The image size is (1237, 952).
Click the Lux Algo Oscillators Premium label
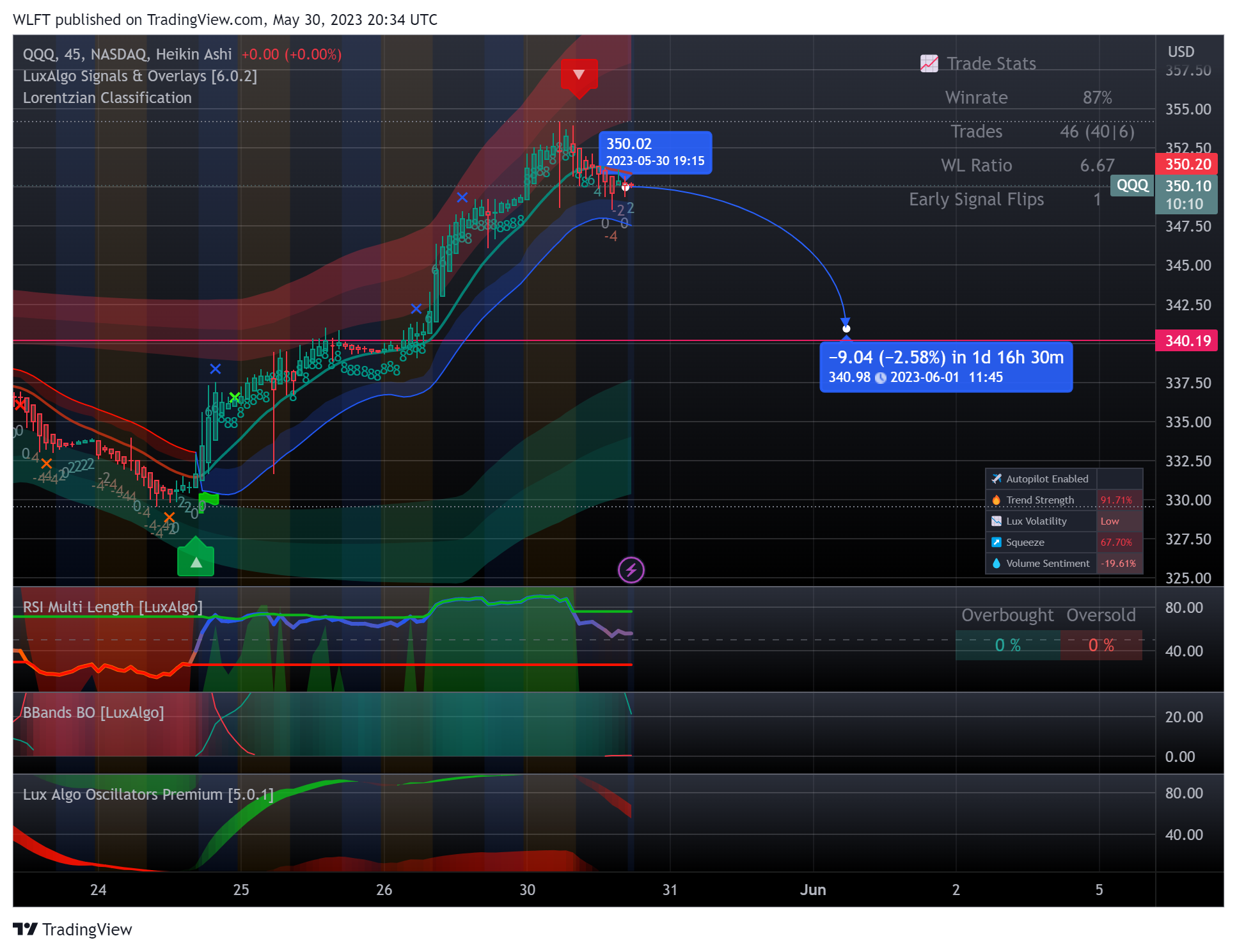tap(148, 794)
